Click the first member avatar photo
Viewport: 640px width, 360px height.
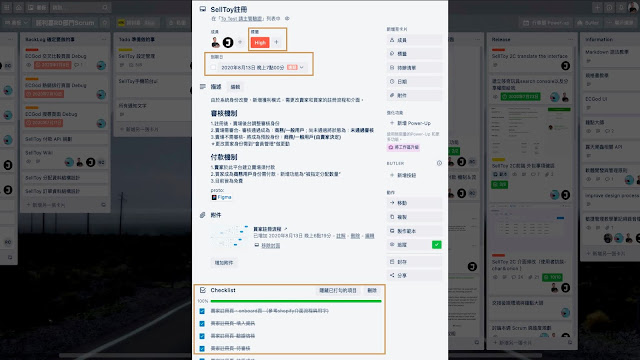(216, 42)
